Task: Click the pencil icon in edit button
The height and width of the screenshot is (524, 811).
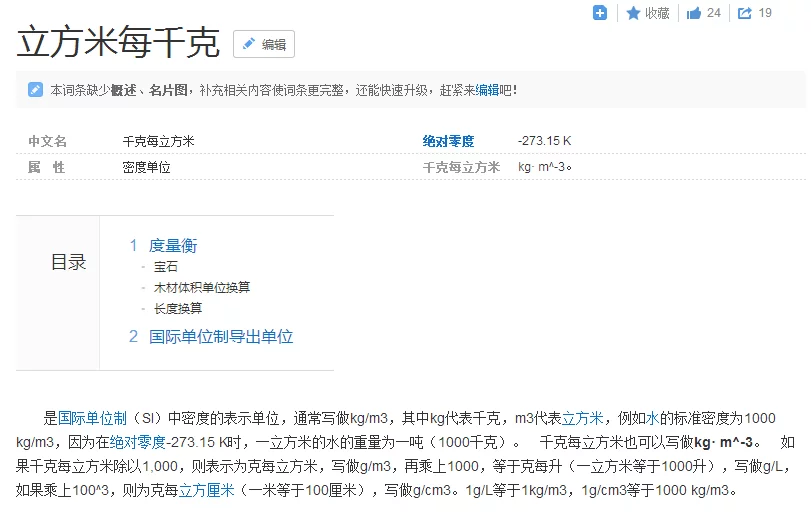Action: click(249, 44)
